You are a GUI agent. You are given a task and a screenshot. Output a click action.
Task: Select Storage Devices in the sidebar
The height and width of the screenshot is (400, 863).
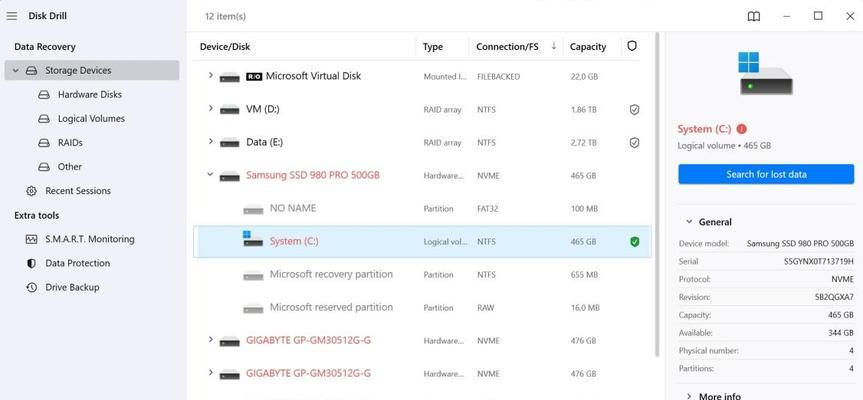coord(92,70)
